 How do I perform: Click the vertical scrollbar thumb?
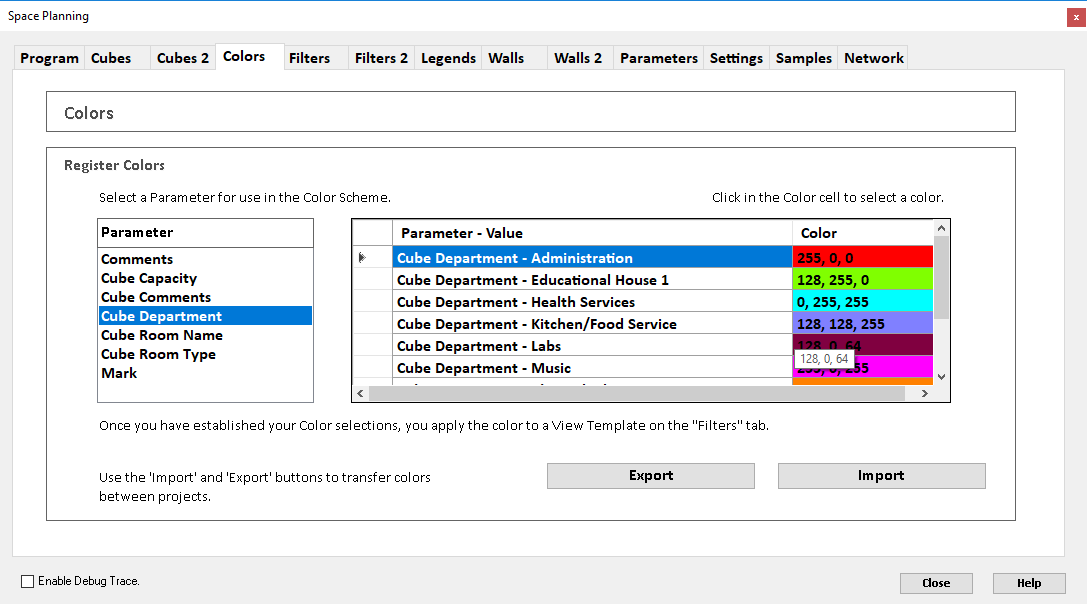click(x=941, y=277)
